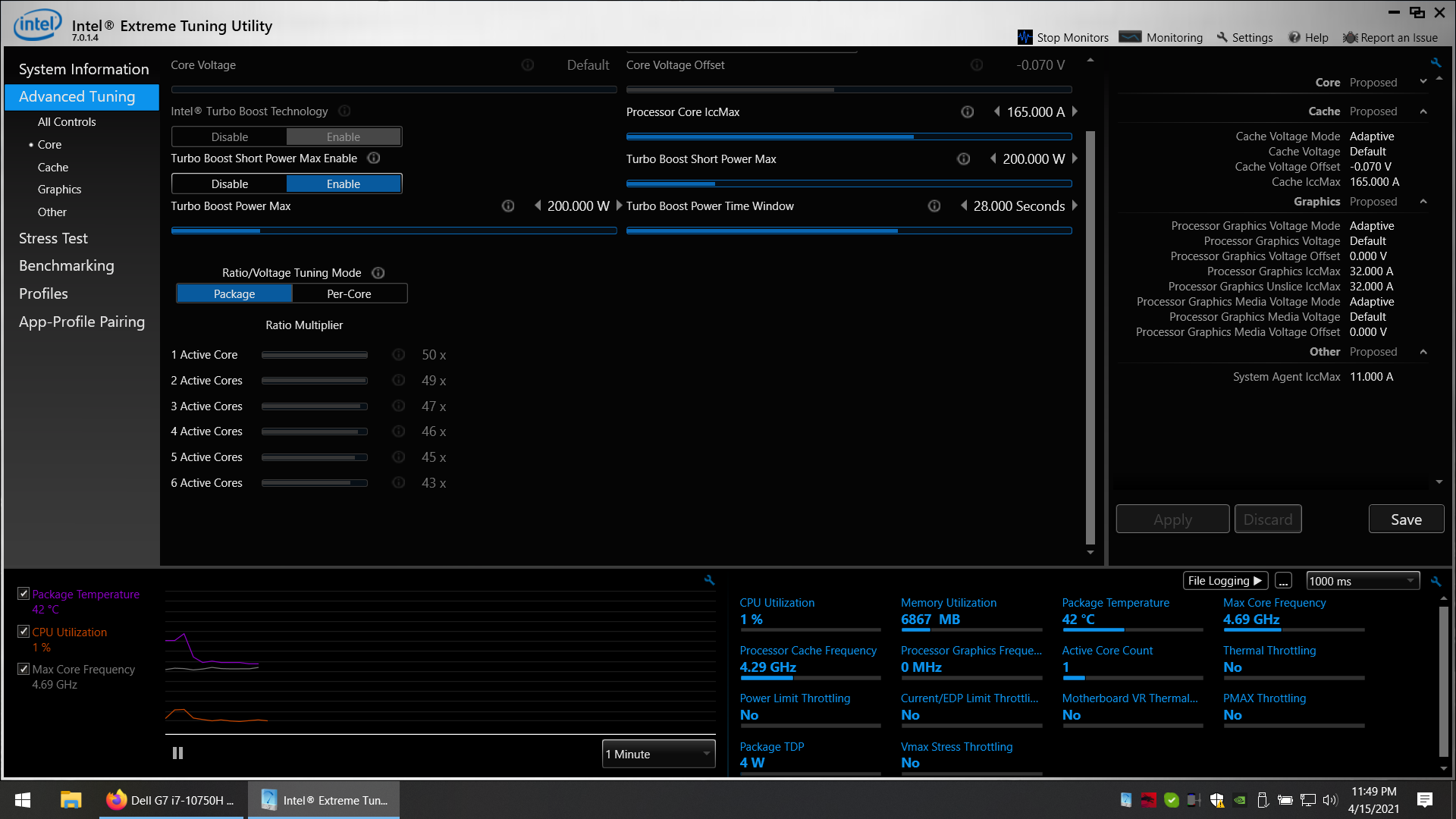This screenshot has width=1456, height=819.
Task: Pause the monitoring graph
Action: tap(177, 753)
